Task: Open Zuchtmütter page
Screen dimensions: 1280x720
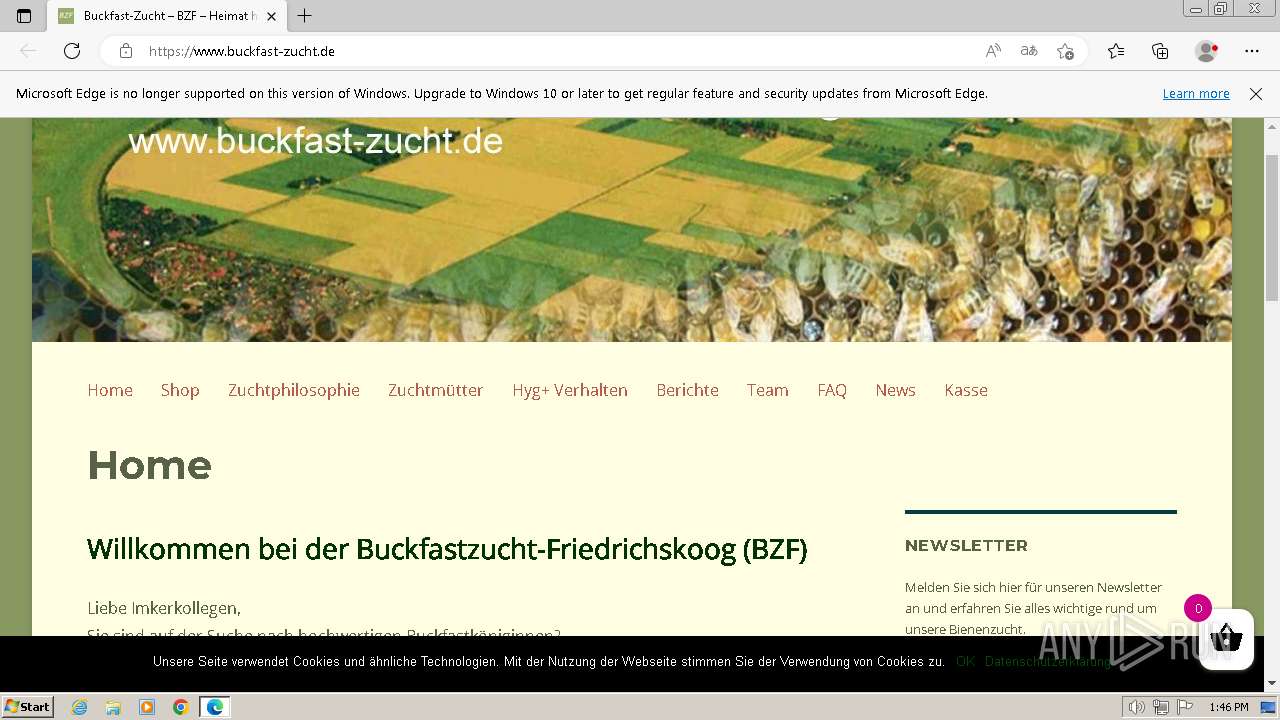Action: pos(436,390)
